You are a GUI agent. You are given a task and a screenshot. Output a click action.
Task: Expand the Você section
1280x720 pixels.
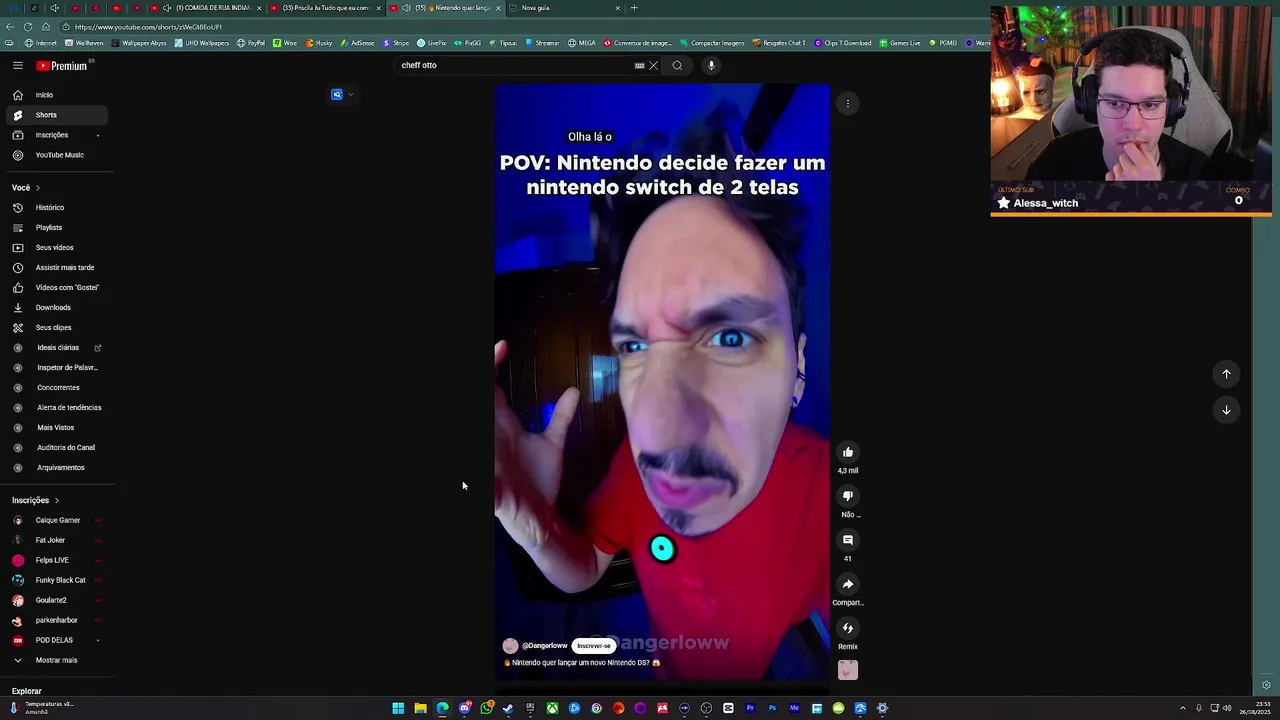26,188
